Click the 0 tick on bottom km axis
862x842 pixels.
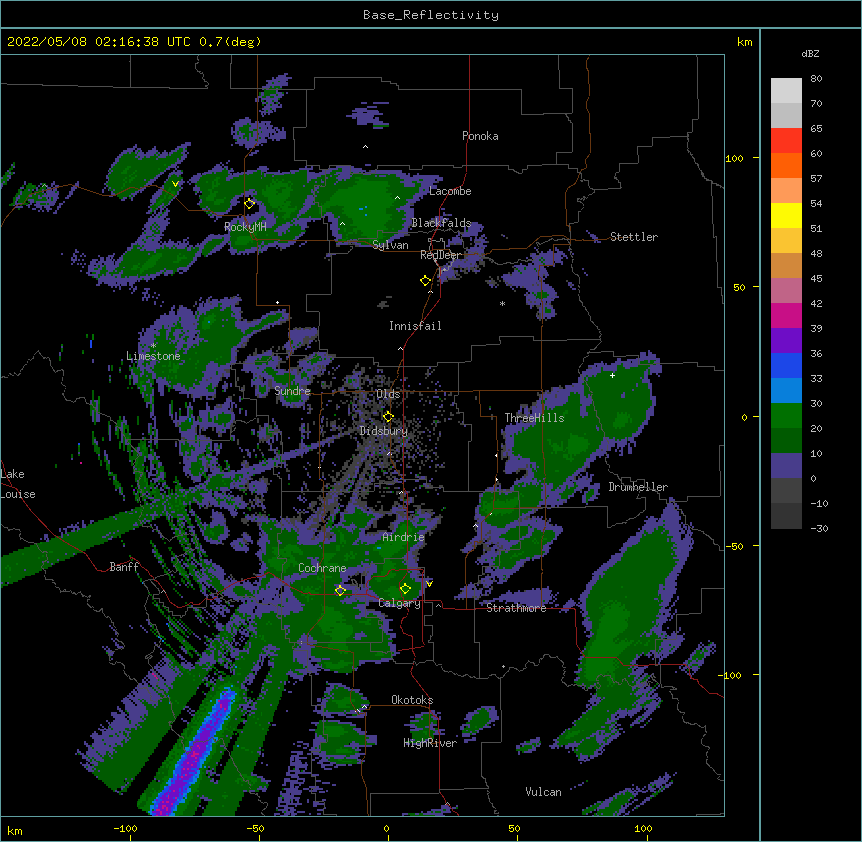(386, 828)
